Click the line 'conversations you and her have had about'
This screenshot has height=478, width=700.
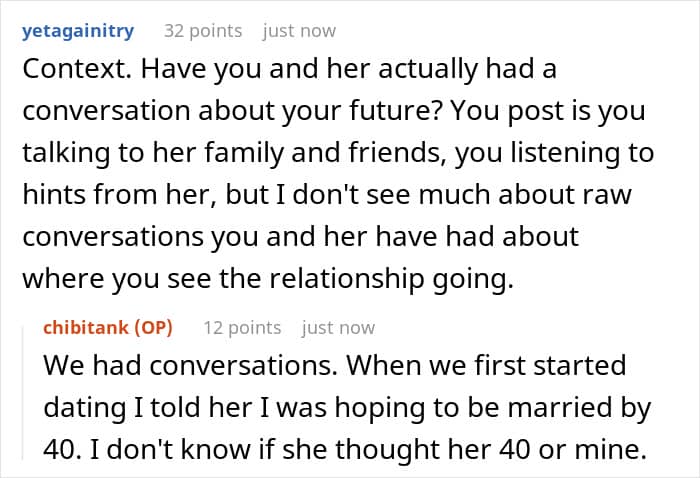pyautogui.click(x=300, y=237)
